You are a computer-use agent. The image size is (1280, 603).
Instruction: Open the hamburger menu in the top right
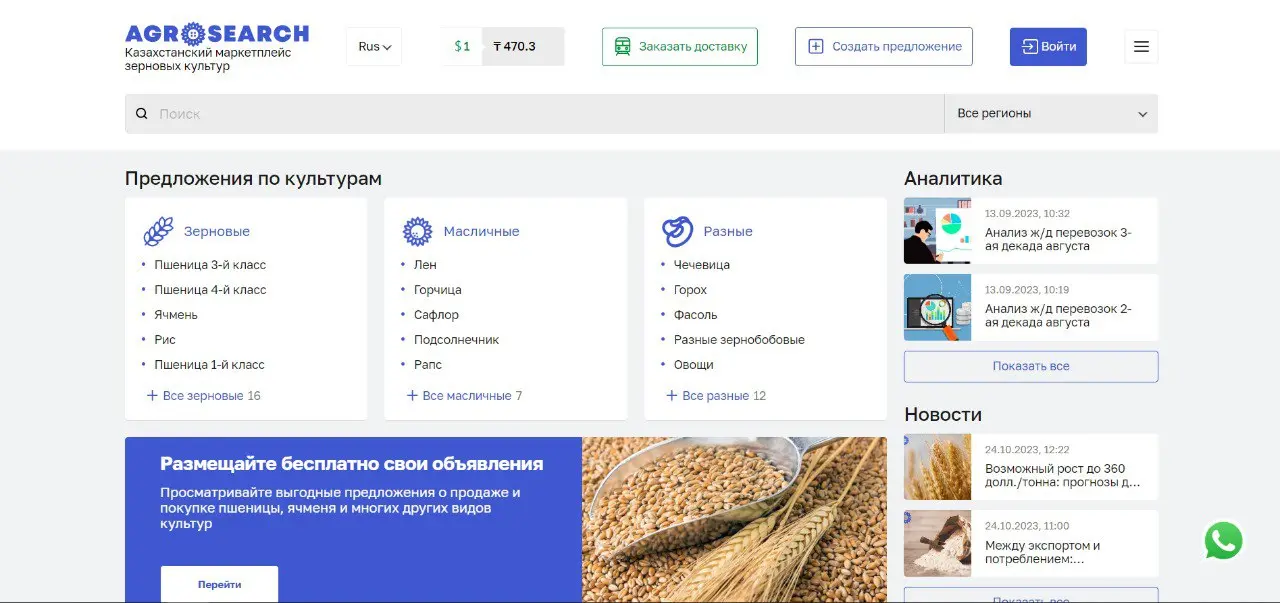click(1141, 46)
